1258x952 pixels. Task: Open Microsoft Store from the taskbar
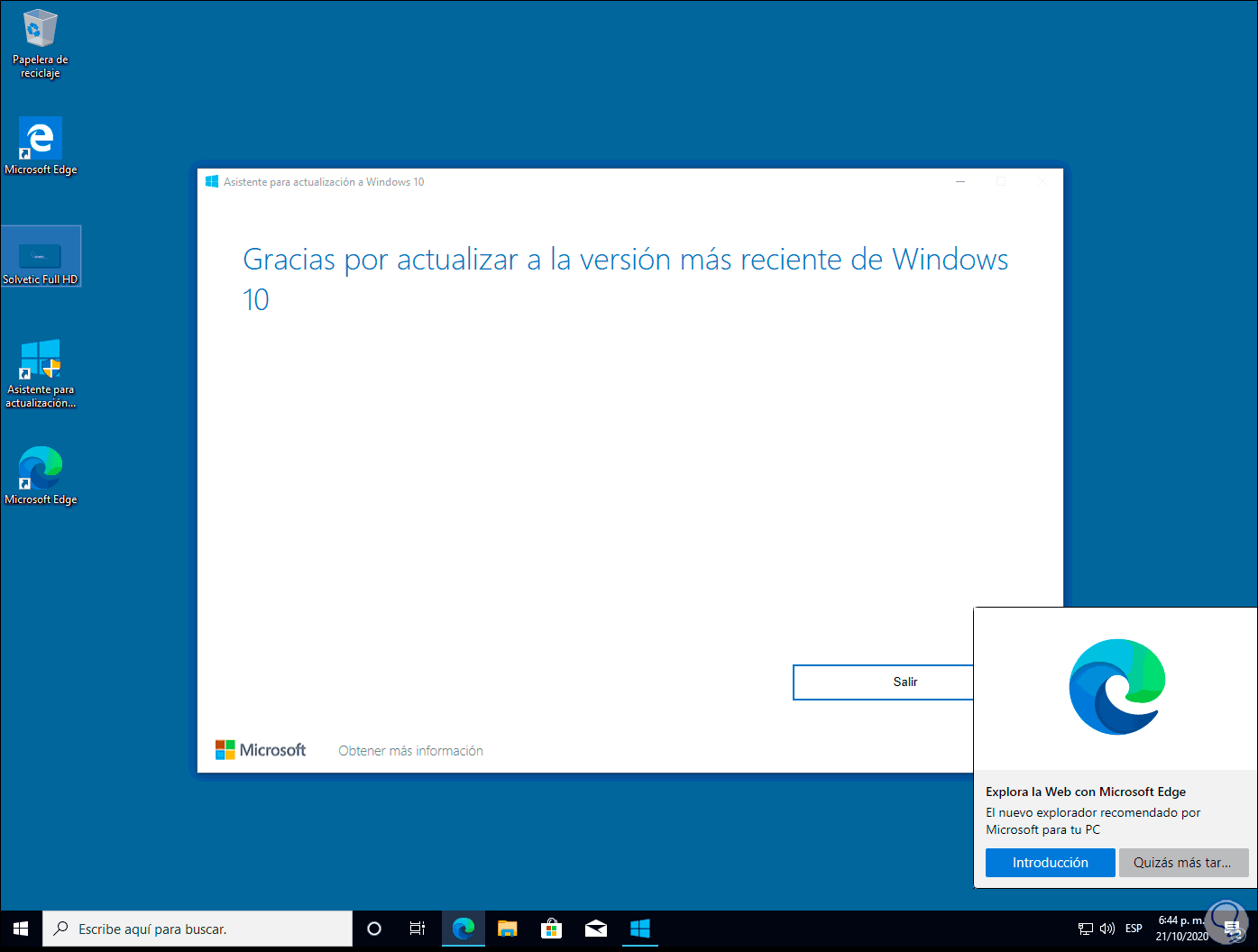552,929
